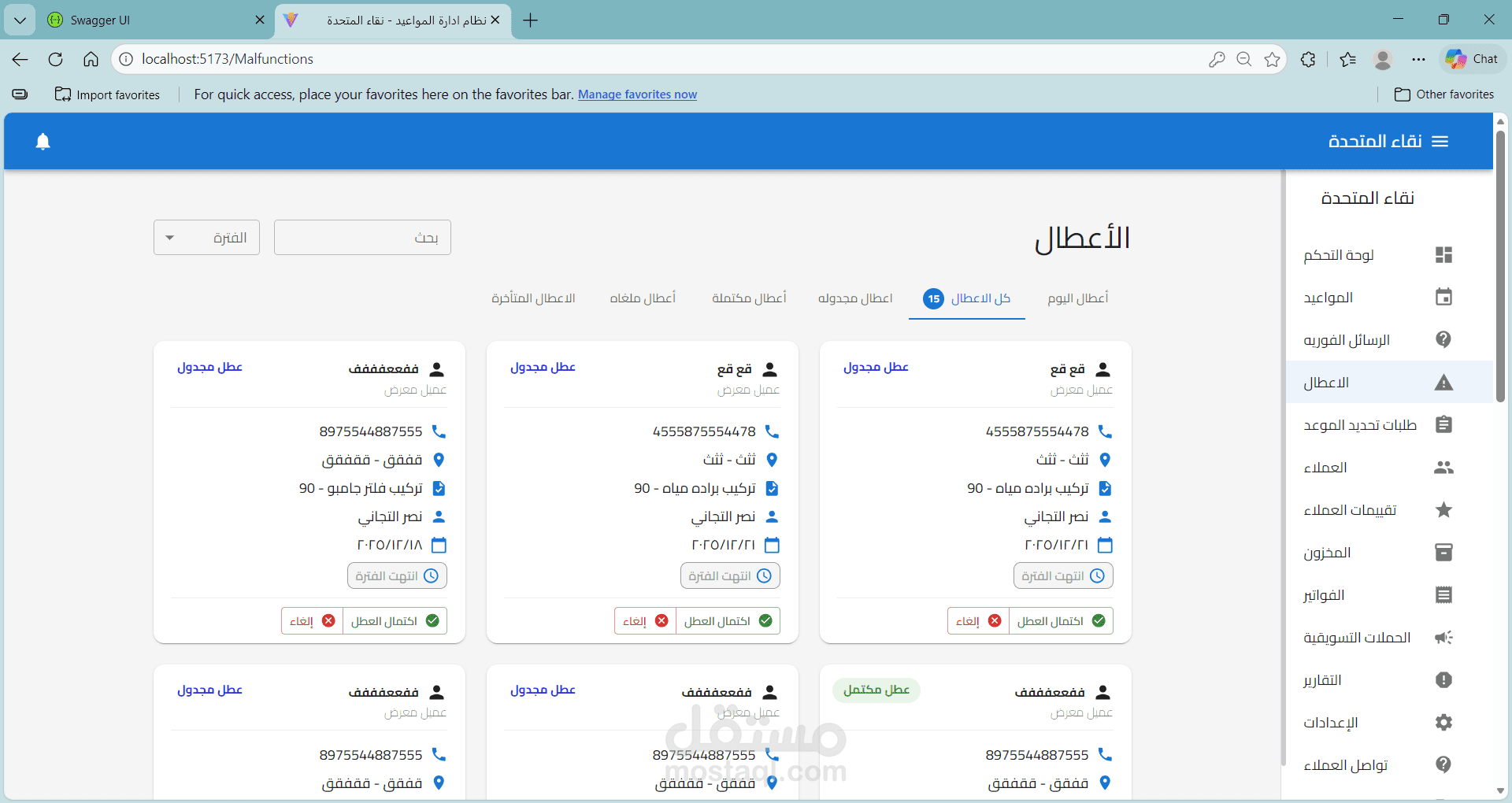1512x803 pixels.
Task: Open الفواتير sidebar menu item
Action: coord(1389,595)
